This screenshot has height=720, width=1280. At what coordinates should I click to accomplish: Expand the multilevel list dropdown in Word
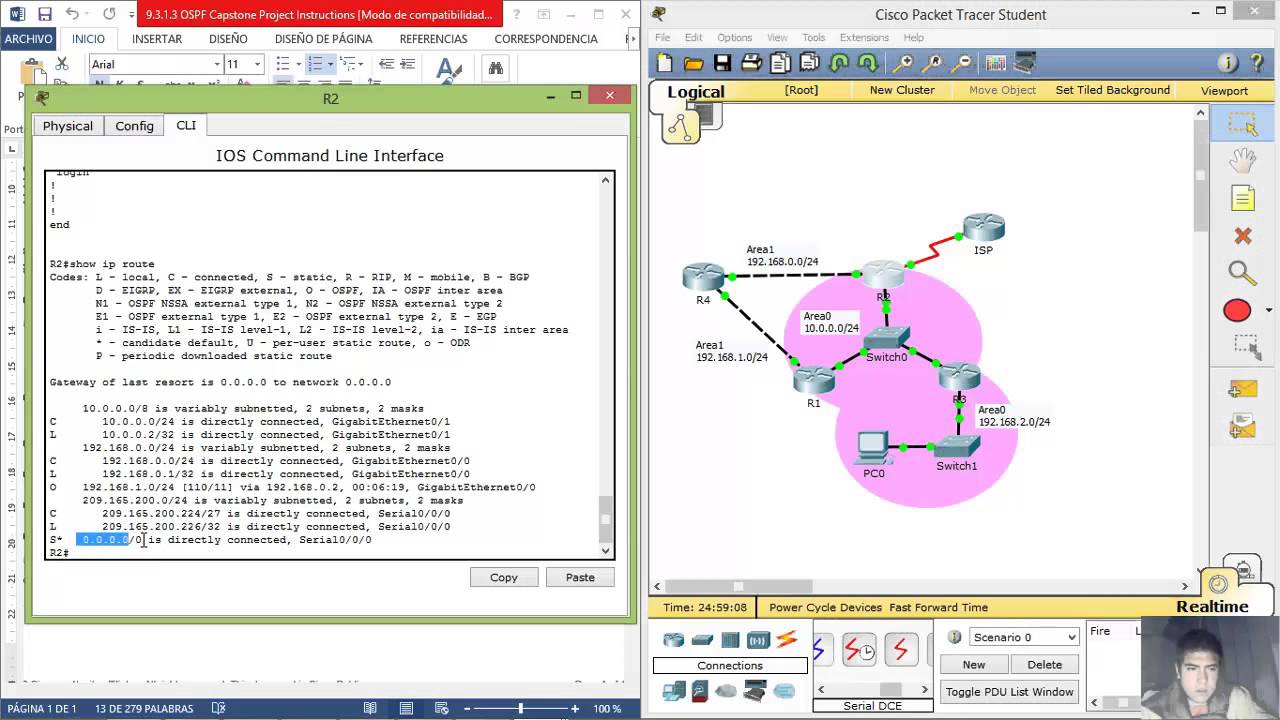click(x=363, y=64)
